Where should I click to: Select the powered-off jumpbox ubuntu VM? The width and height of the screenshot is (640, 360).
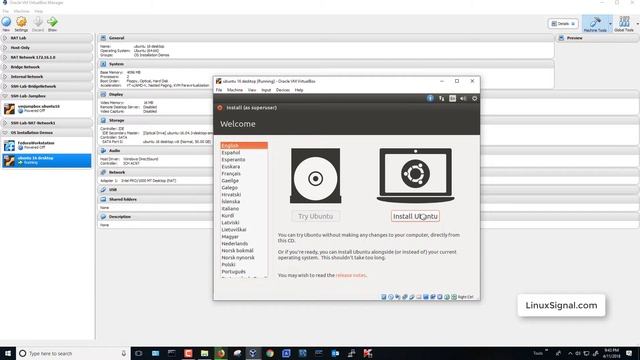[x=47, y=109]
